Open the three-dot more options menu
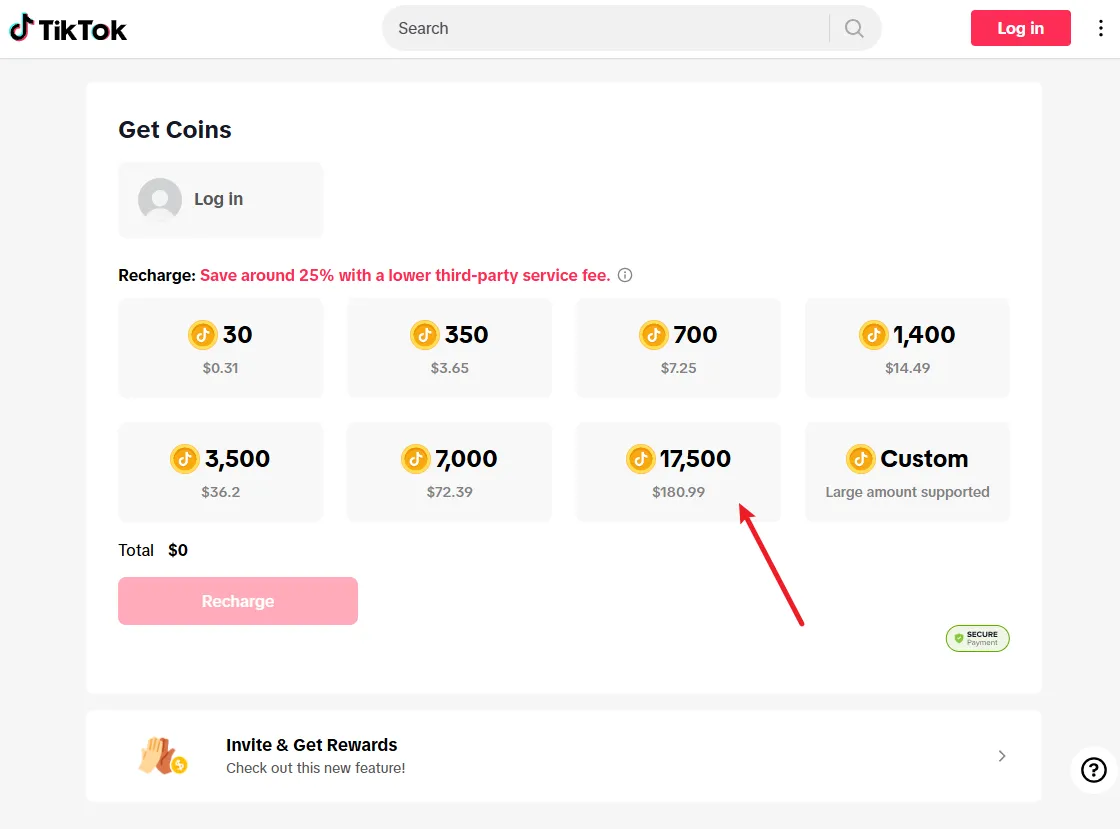This screenshot has height=829, width=1120. pos(1099,28)
